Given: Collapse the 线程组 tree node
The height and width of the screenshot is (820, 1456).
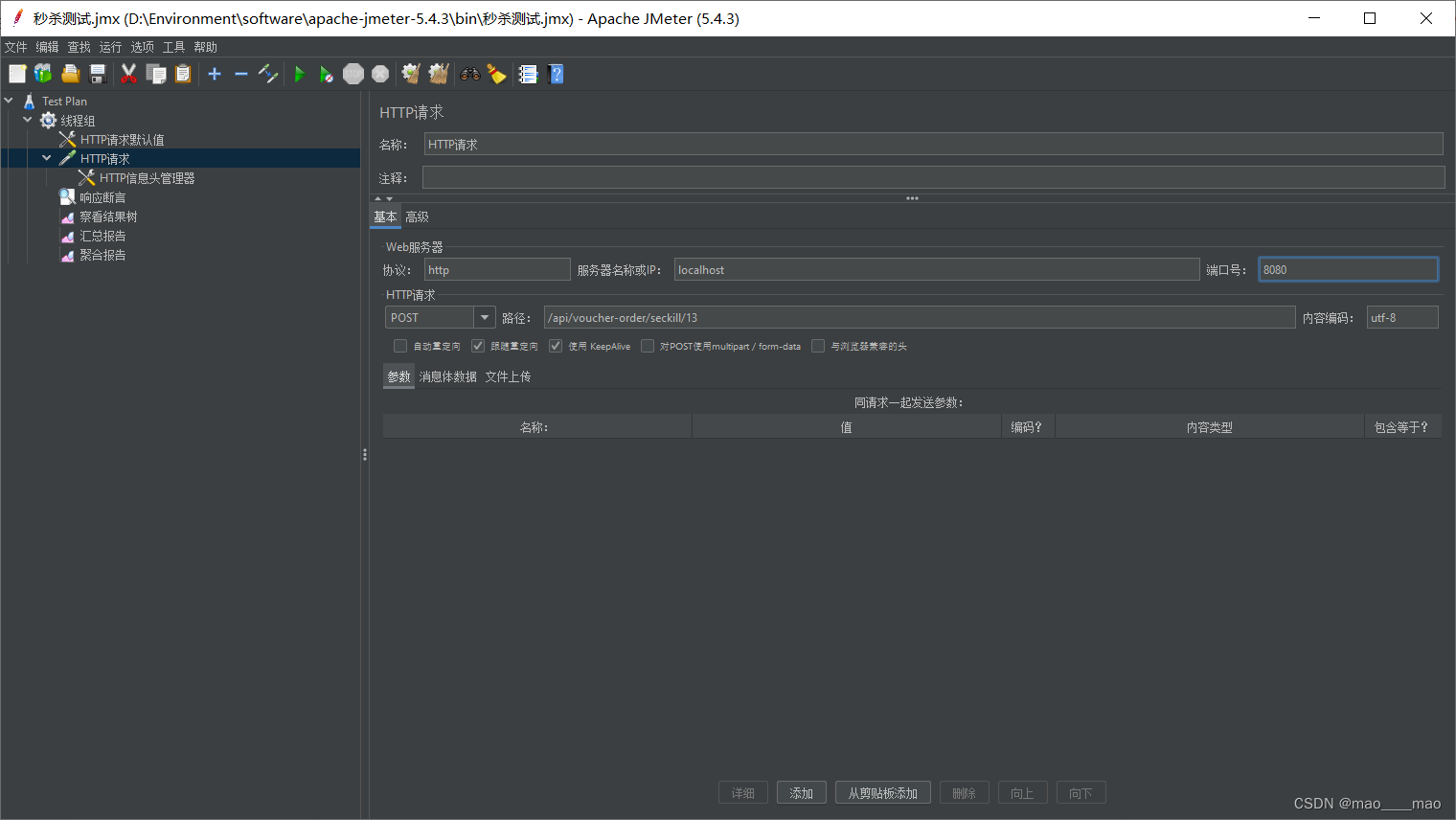Looking at the screenshot, I should [28, 120].
